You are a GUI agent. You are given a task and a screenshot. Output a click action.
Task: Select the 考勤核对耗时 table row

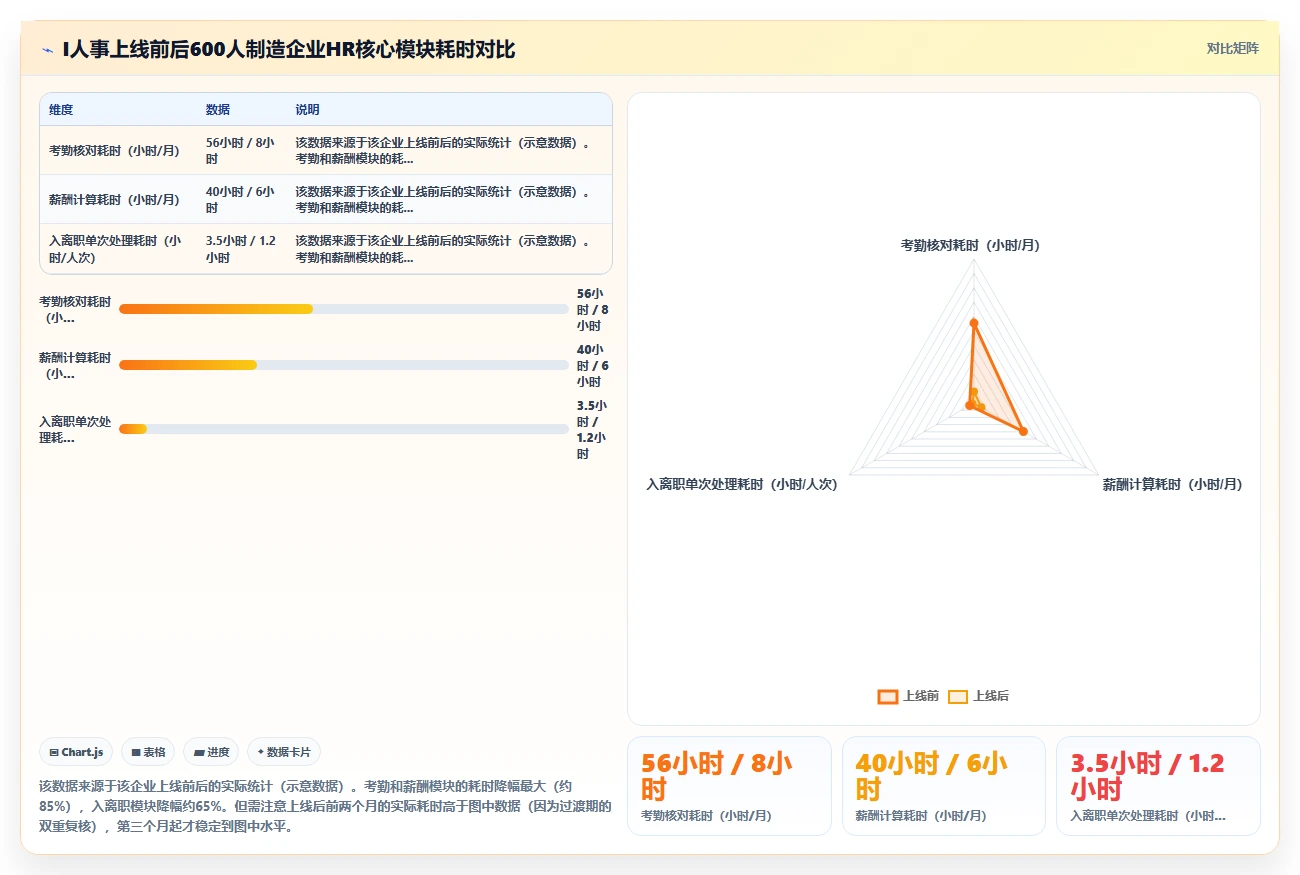point(326,150)
